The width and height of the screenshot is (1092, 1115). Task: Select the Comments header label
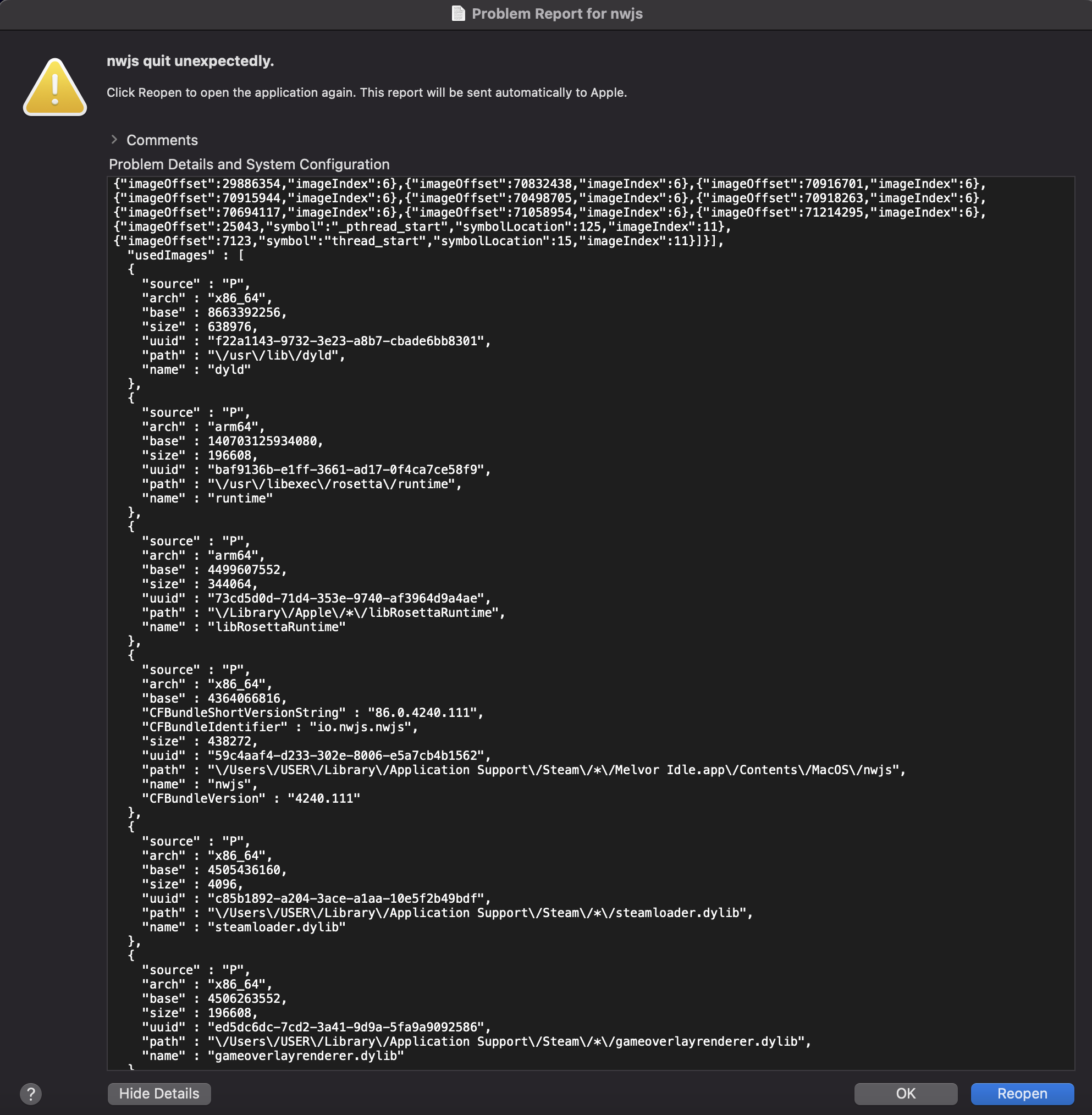161,140
